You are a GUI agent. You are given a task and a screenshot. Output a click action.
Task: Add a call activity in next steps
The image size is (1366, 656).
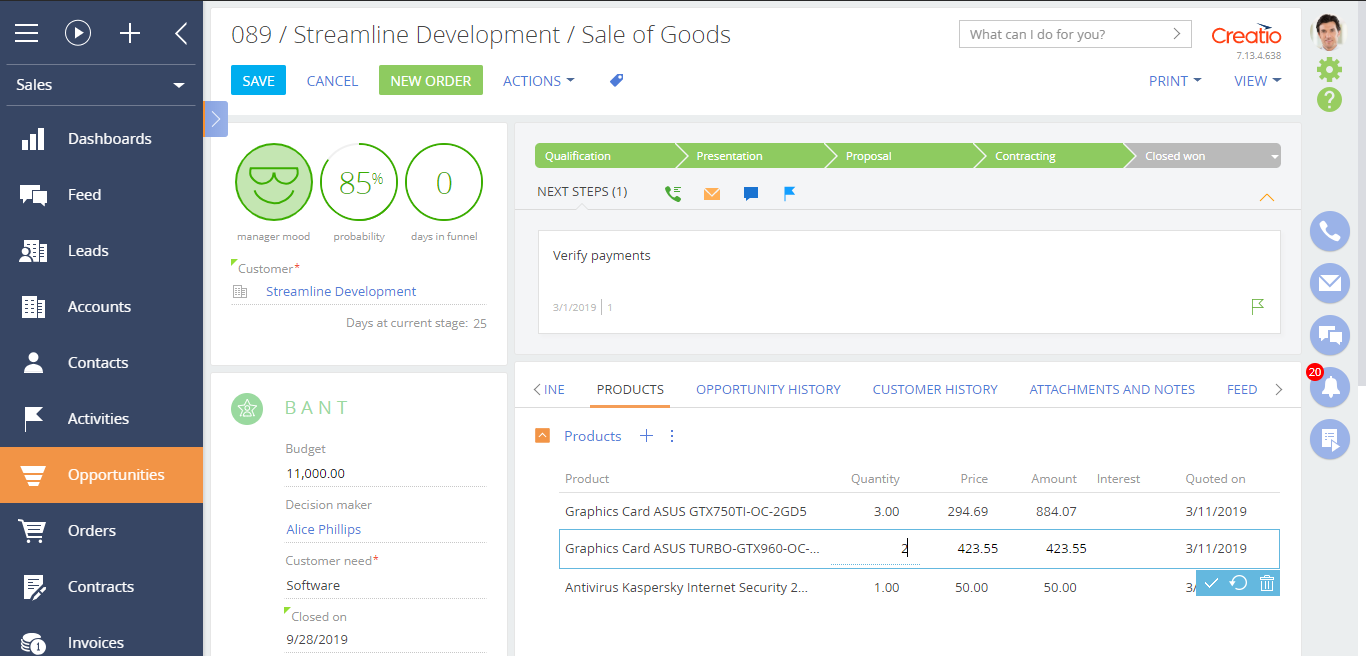[673, 193]
